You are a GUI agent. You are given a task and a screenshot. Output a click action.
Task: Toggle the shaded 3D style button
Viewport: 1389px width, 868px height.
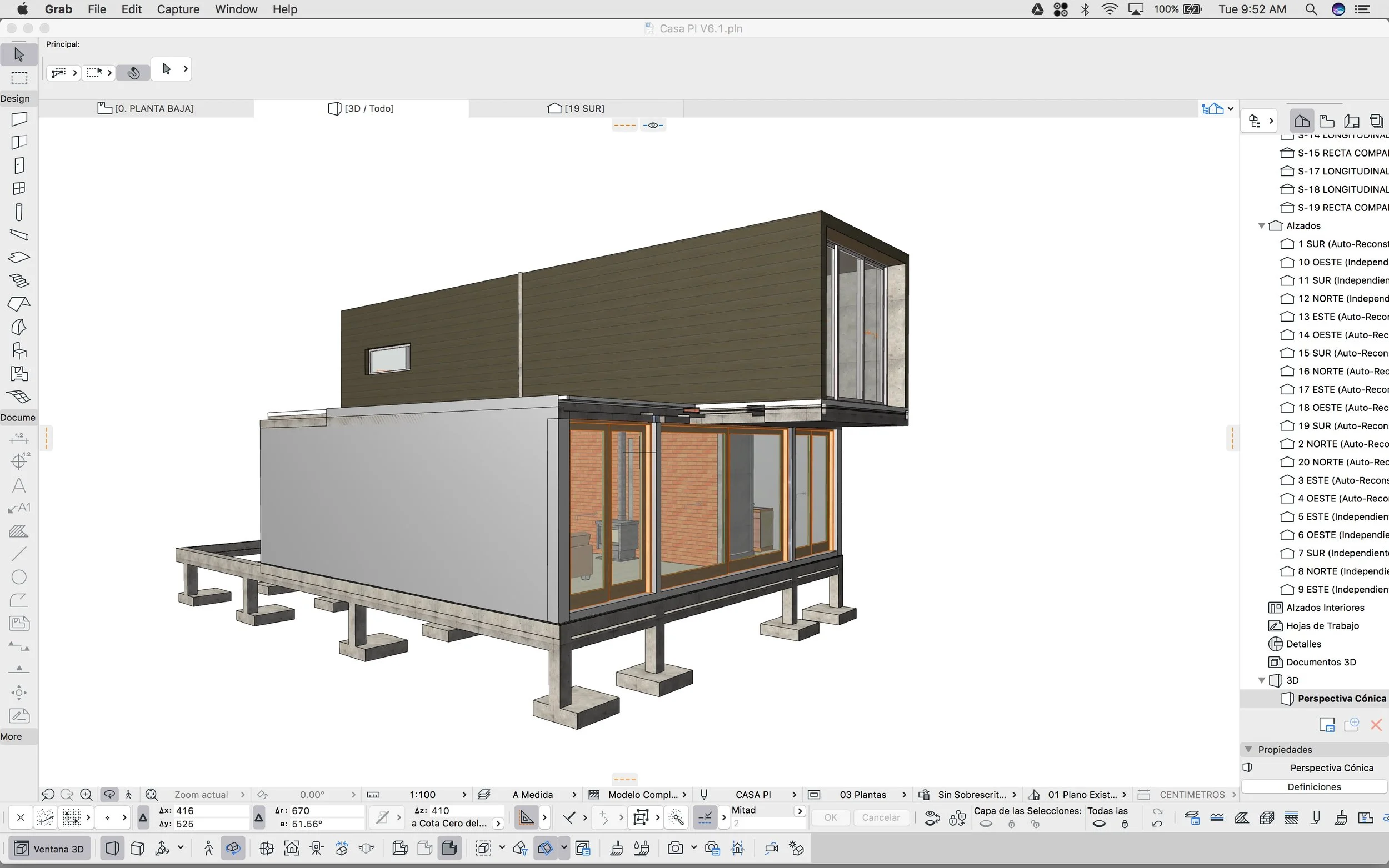coord(450,848)
